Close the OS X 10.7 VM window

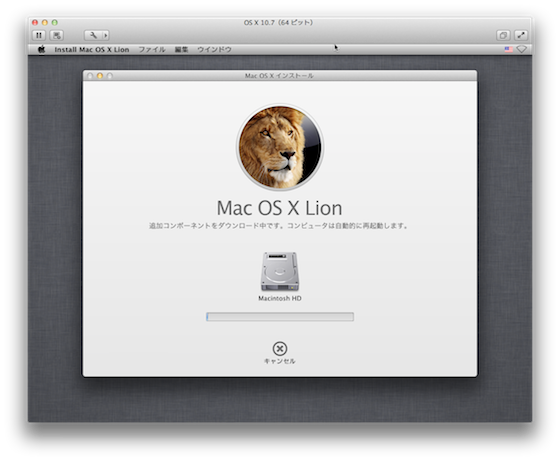[35, 22]
